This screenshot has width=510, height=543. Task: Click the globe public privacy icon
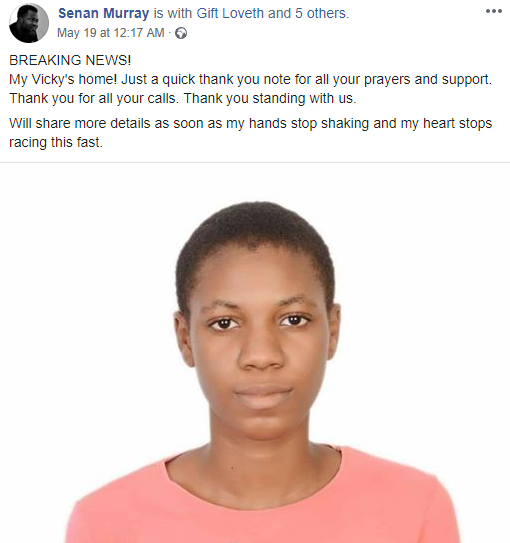181,33
